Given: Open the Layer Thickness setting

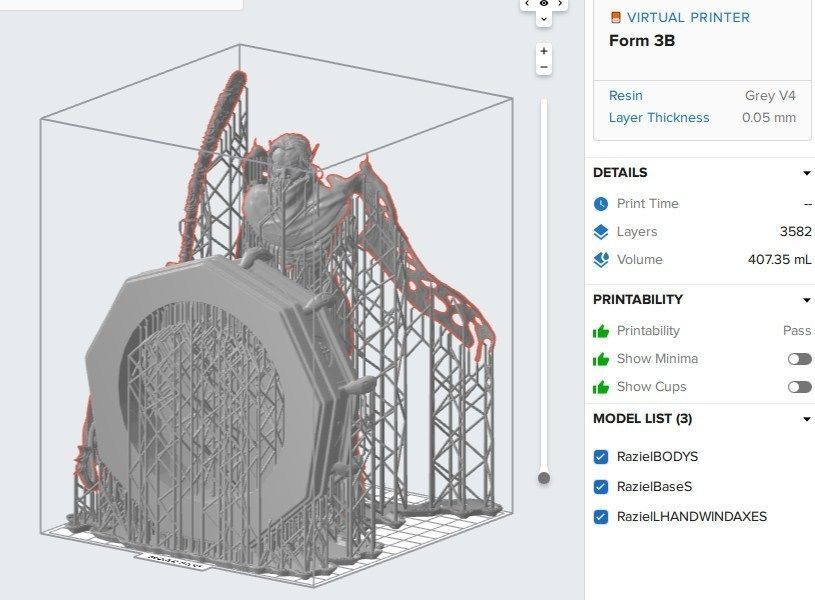Looking at the screenshot, I should click(x=659, y=118).
